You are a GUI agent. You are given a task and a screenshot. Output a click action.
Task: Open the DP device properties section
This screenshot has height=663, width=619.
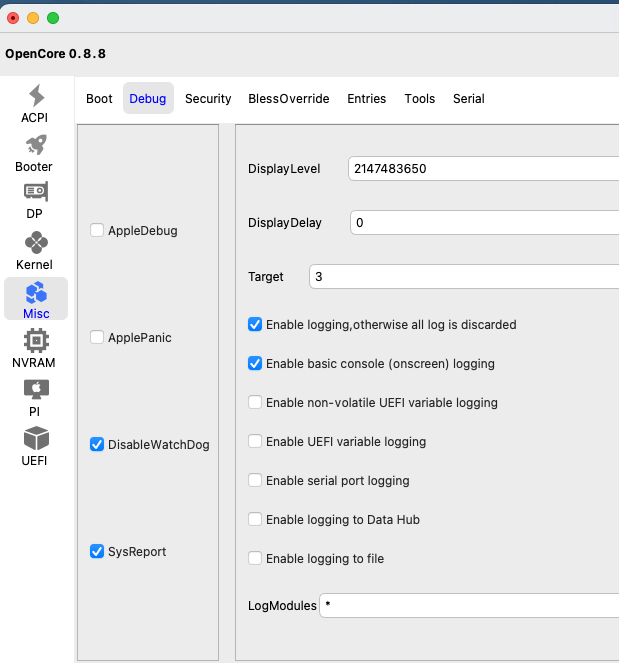(x=36, y=200)
